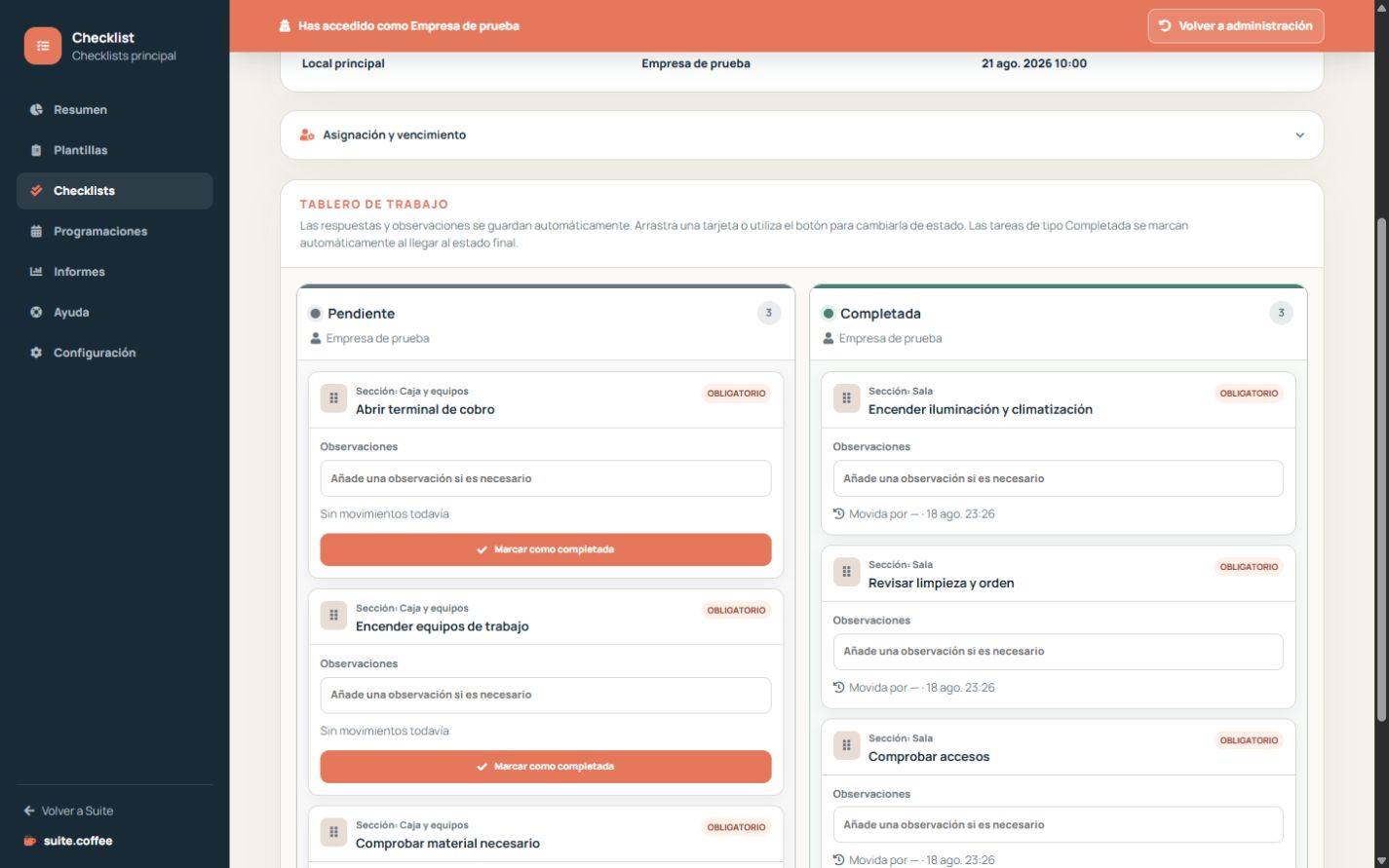This screenshot has width=1389, height=868.
Task: Open the Informes section
Action: [115, 272]
